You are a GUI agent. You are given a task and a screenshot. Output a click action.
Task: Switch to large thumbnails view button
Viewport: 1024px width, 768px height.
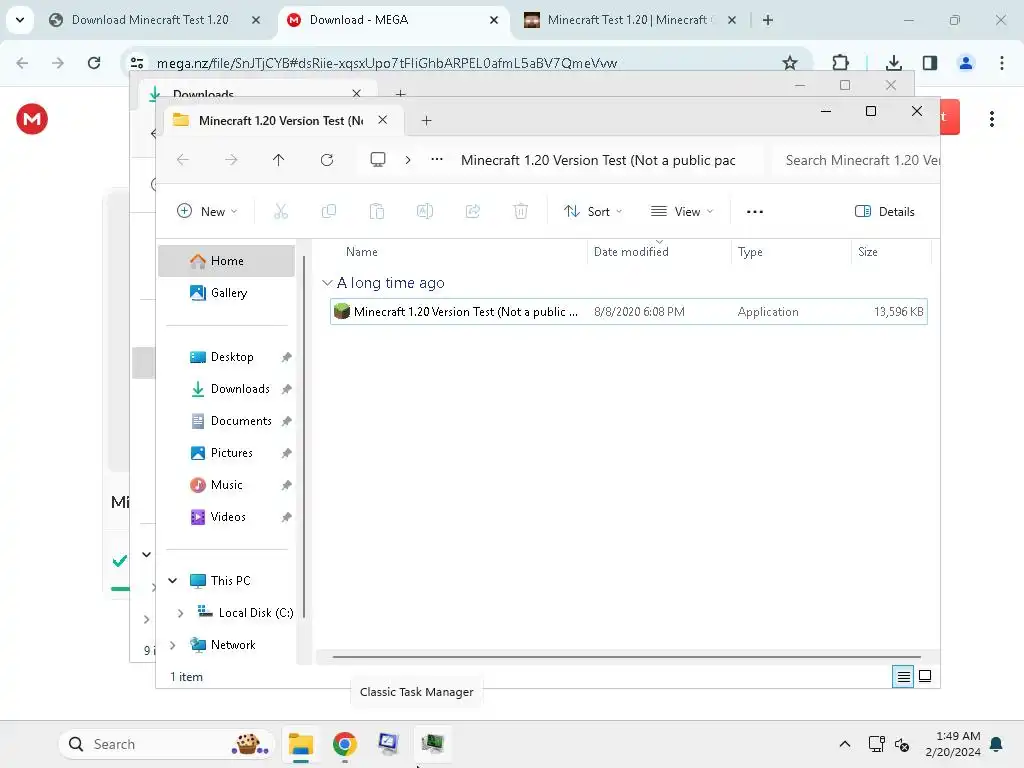(925, 677)
